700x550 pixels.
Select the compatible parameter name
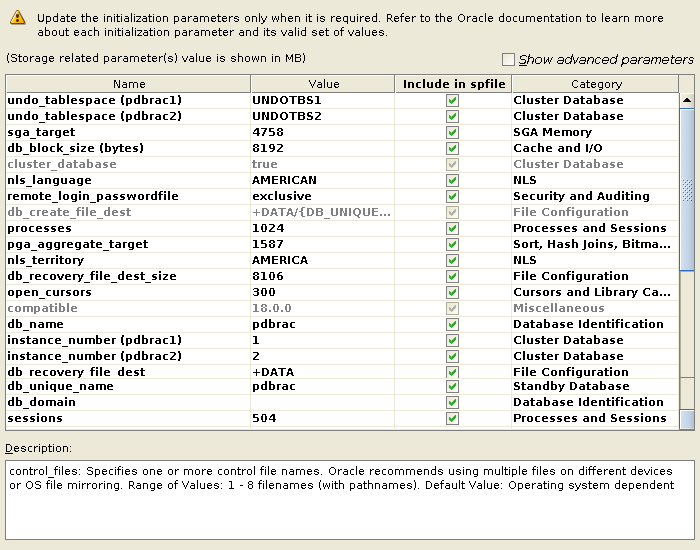42,308
